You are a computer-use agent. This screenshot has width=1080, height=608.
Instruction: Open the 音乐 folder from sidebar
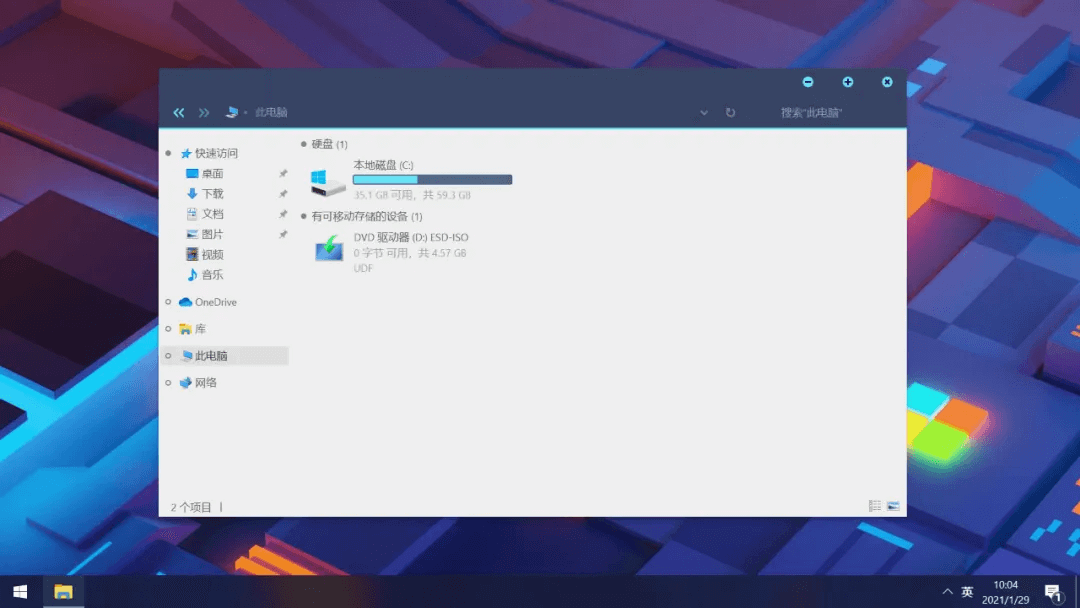click(x=212, y=274)
